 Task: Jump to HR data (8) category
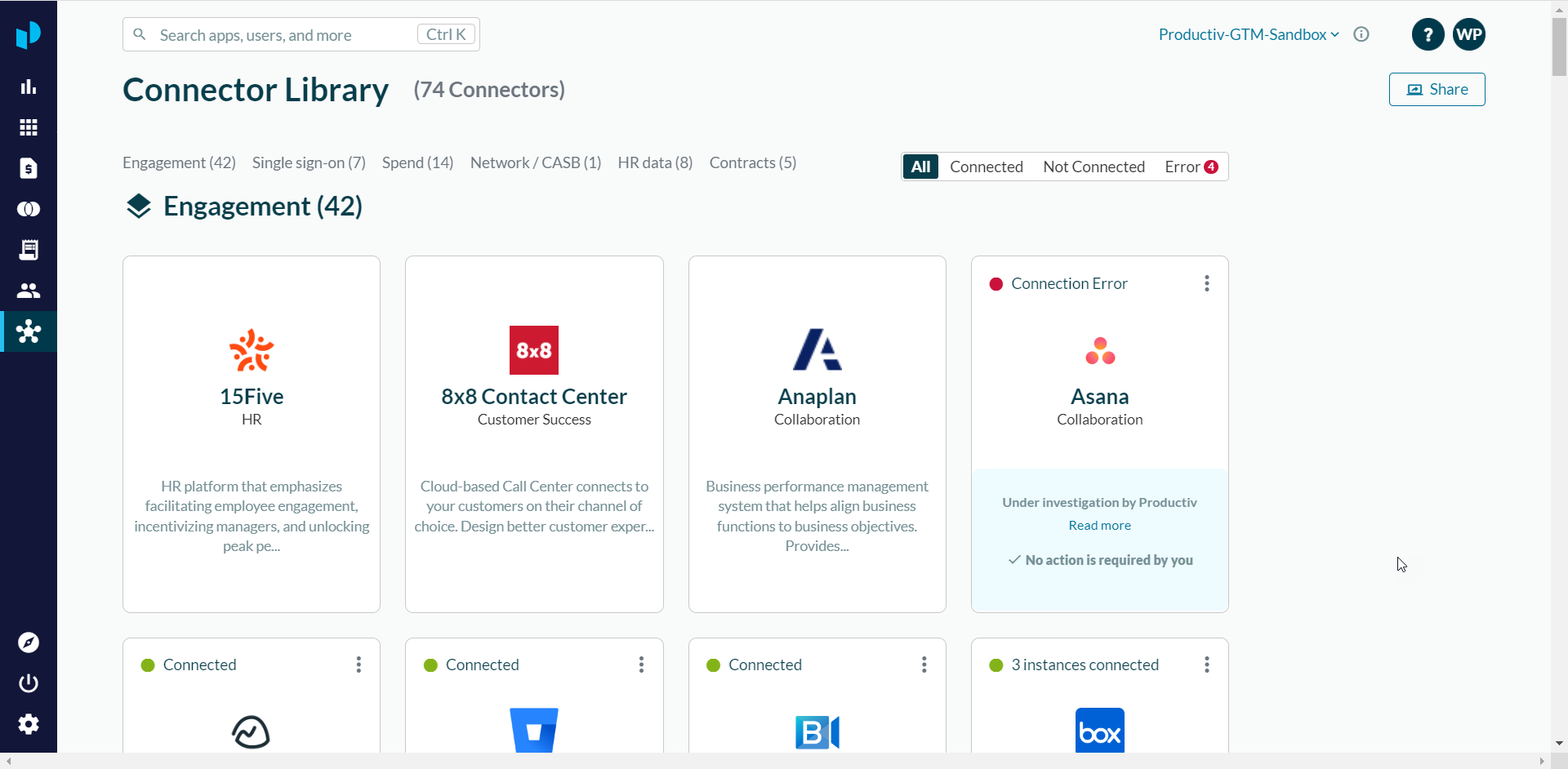pyautogui.click(x=655, y=162)
